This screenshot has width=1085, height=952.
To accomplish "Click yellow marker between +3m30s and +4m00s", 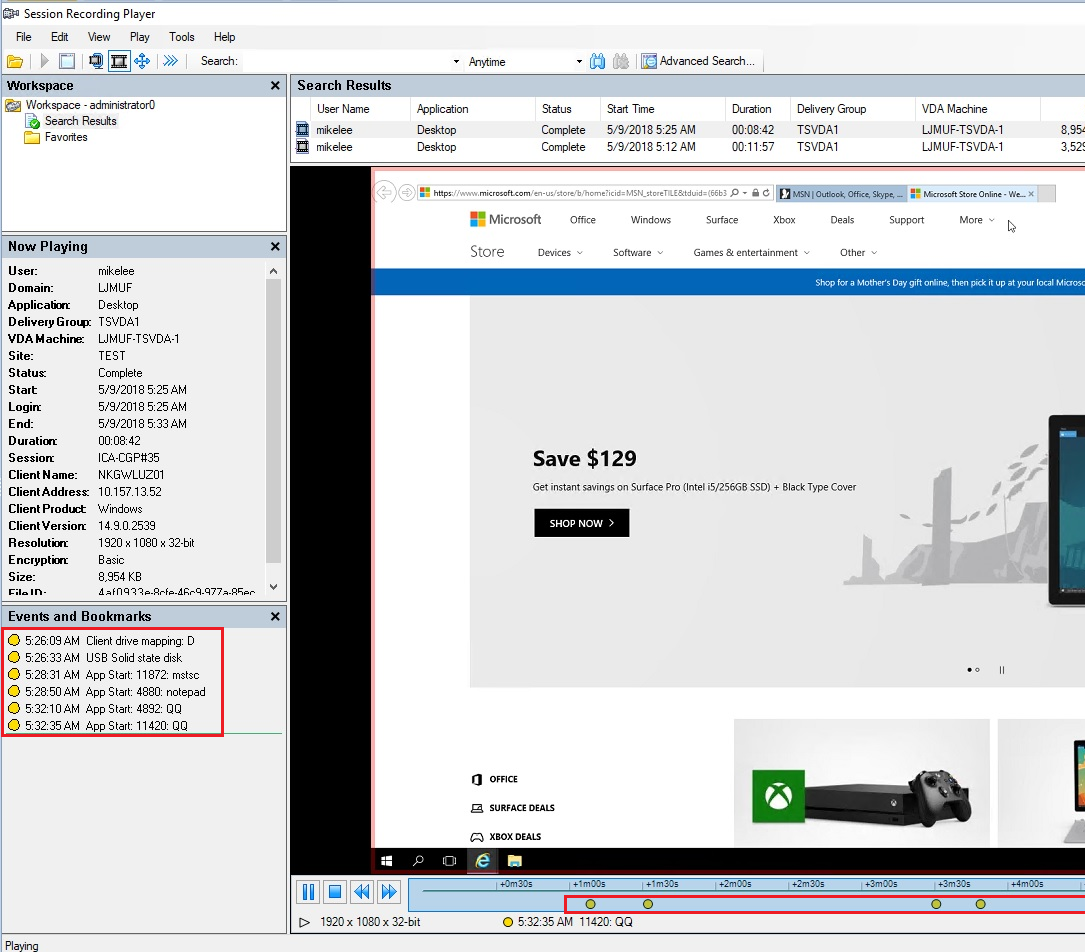I will click(981, 904).
